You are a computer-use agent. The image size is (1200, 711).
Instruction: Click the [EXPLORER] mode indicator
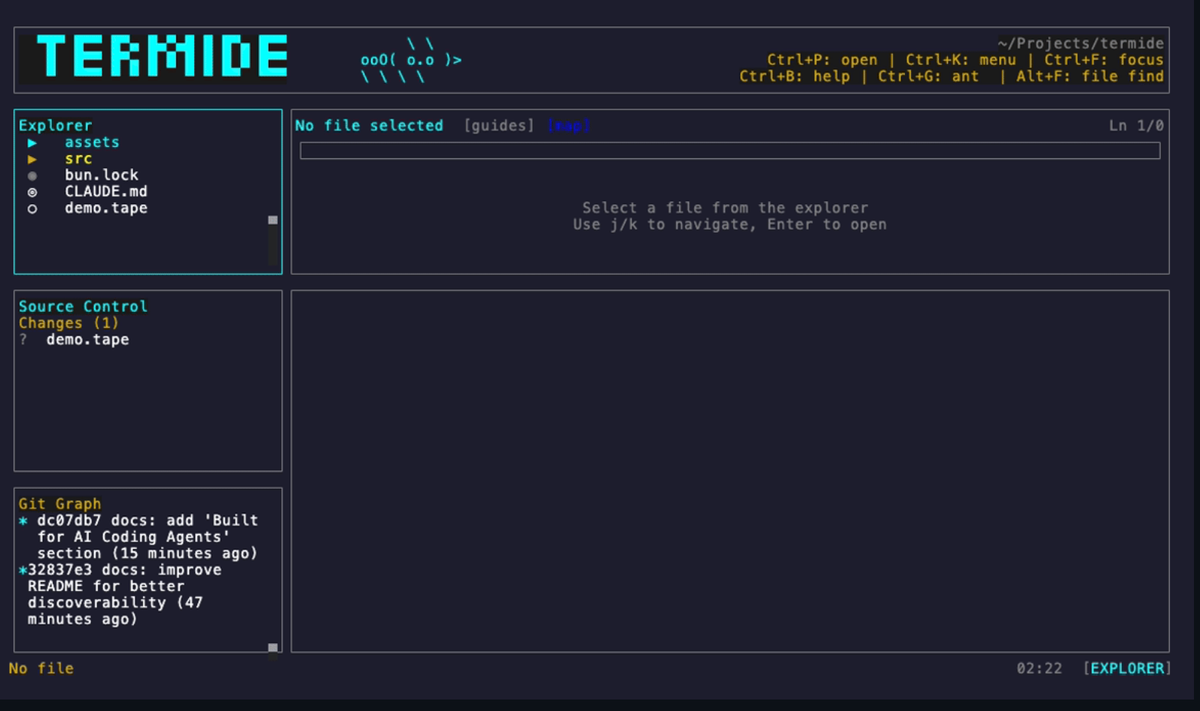[1127, 668]
